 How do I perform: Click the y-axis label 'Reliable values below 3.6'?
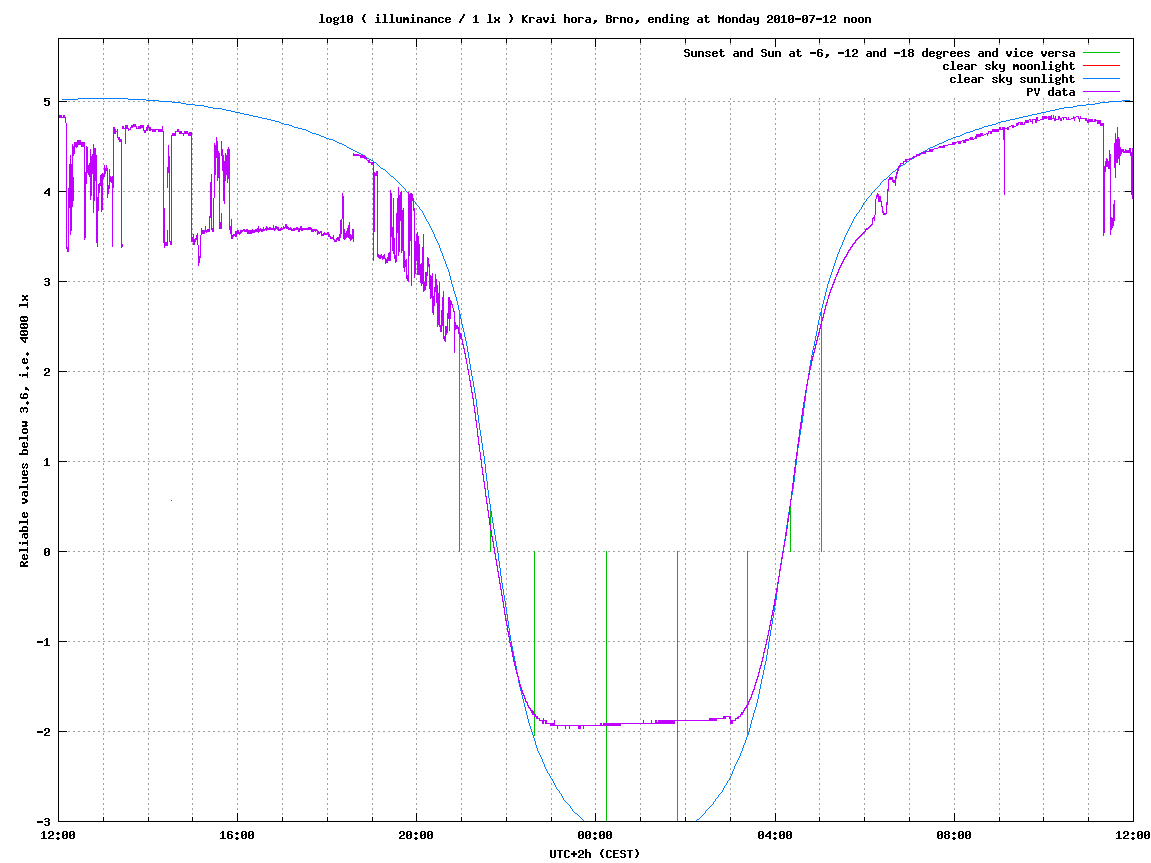[x=24, y=430]
